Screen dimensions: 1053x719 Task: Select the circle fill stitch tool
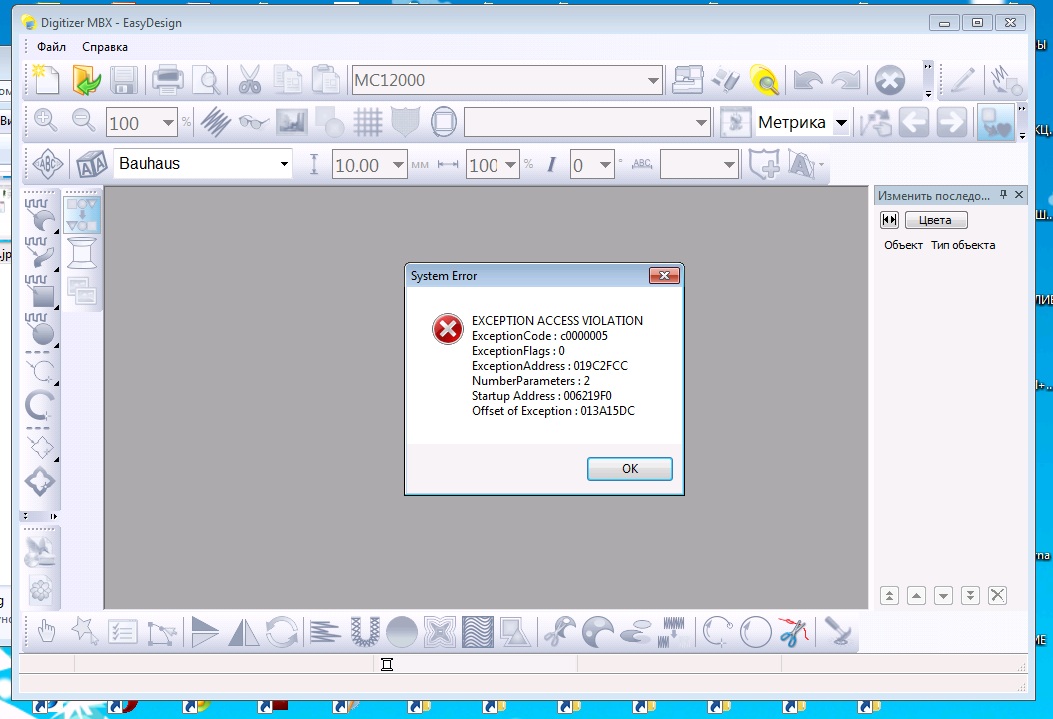tap(40, 328)
